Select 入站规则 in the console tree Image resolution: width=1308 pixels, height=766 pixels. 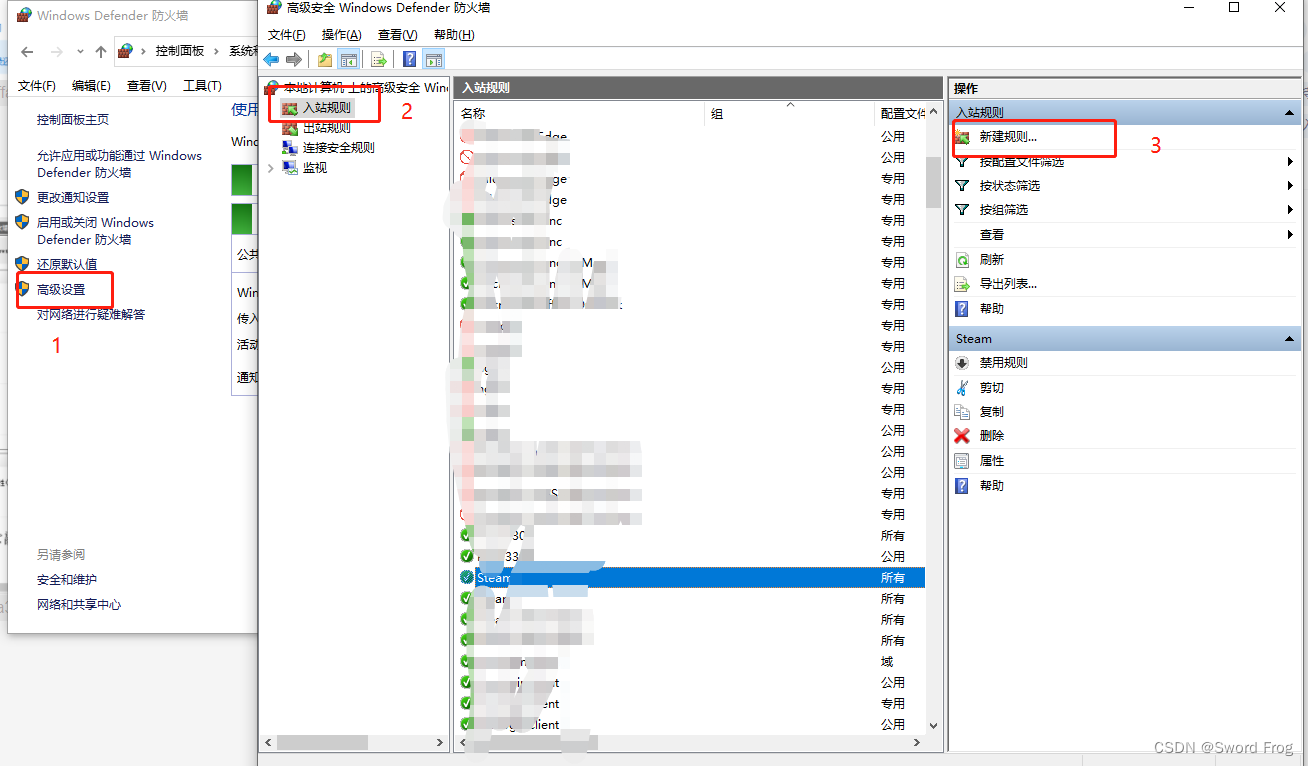click(326, 107)
